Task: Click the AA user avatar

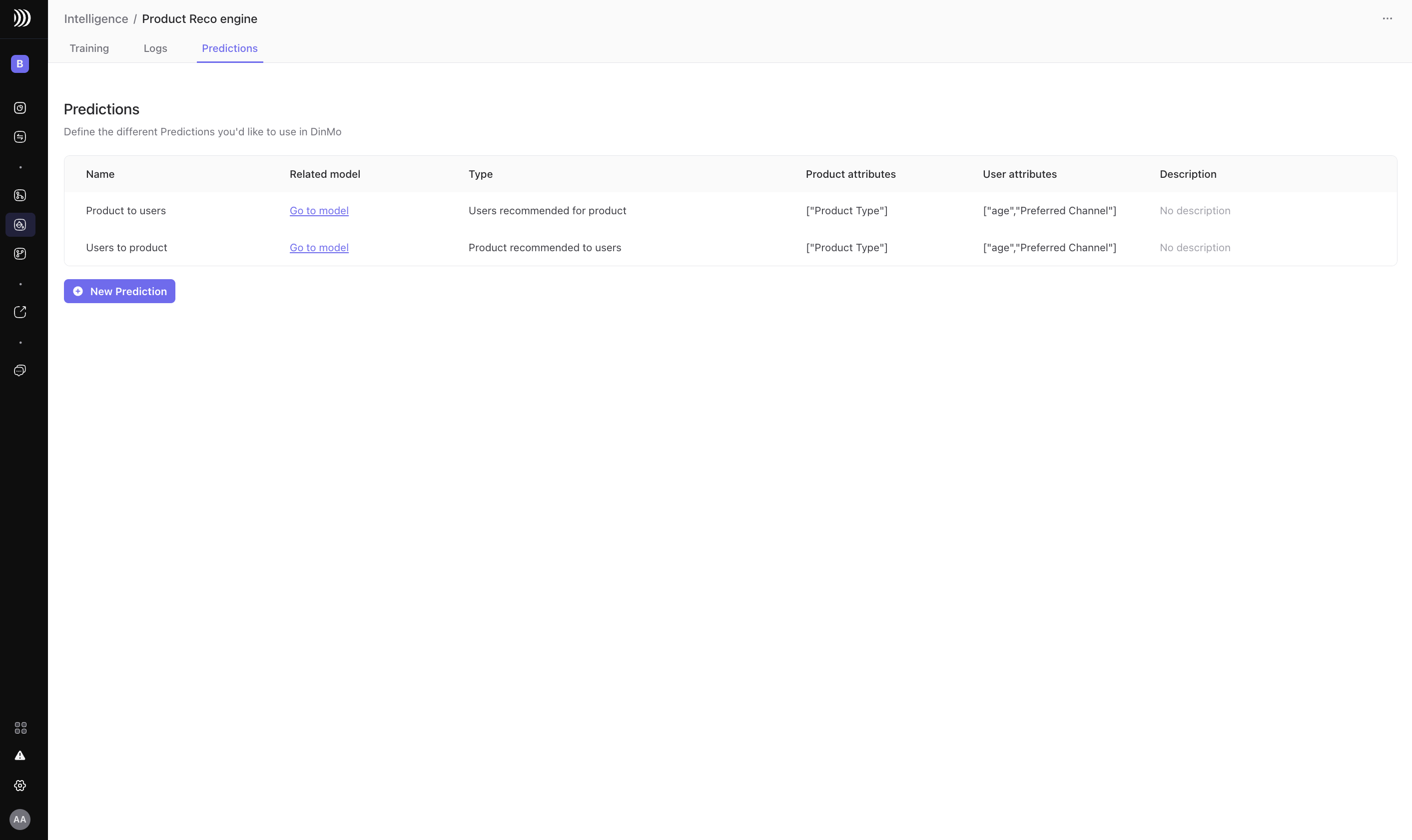Action: 20,820
